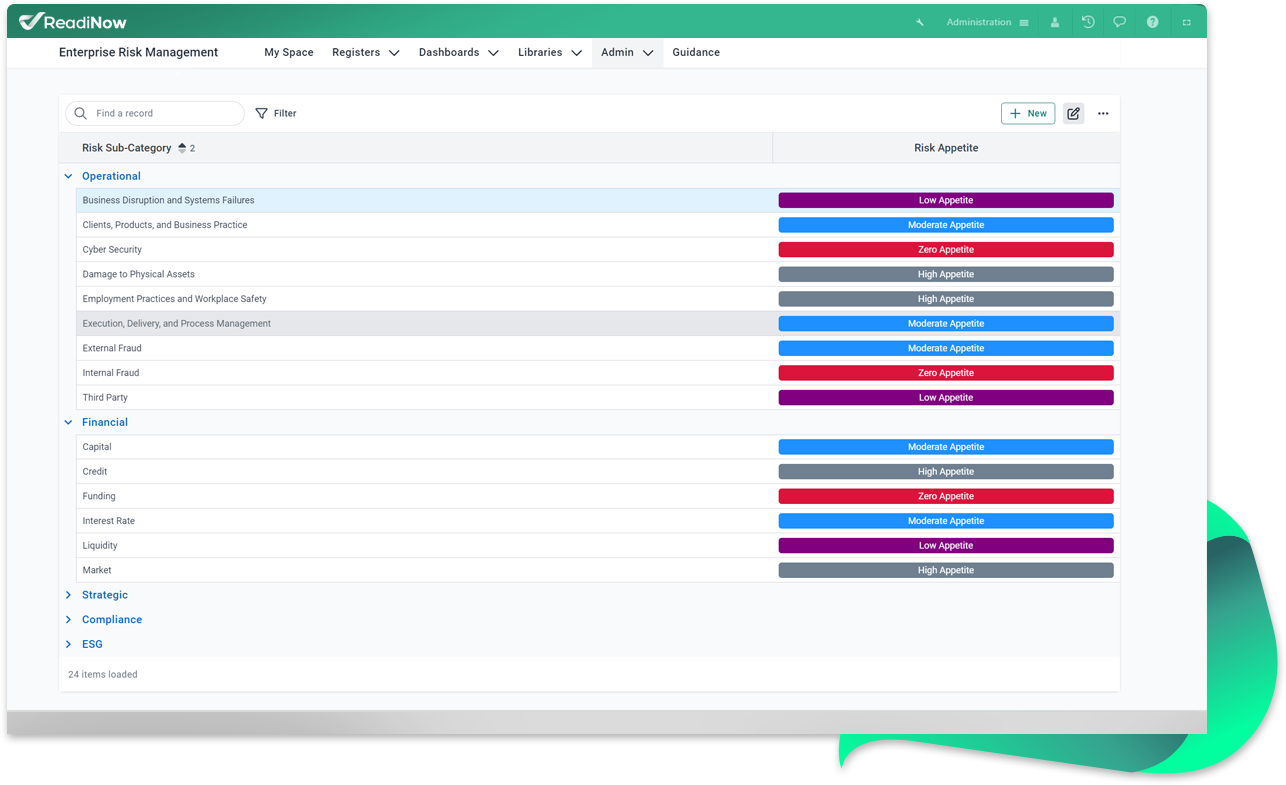This screenshot has width=1286, height=785.
Task: Open the help question mark icon
Action: [1152, 22]
